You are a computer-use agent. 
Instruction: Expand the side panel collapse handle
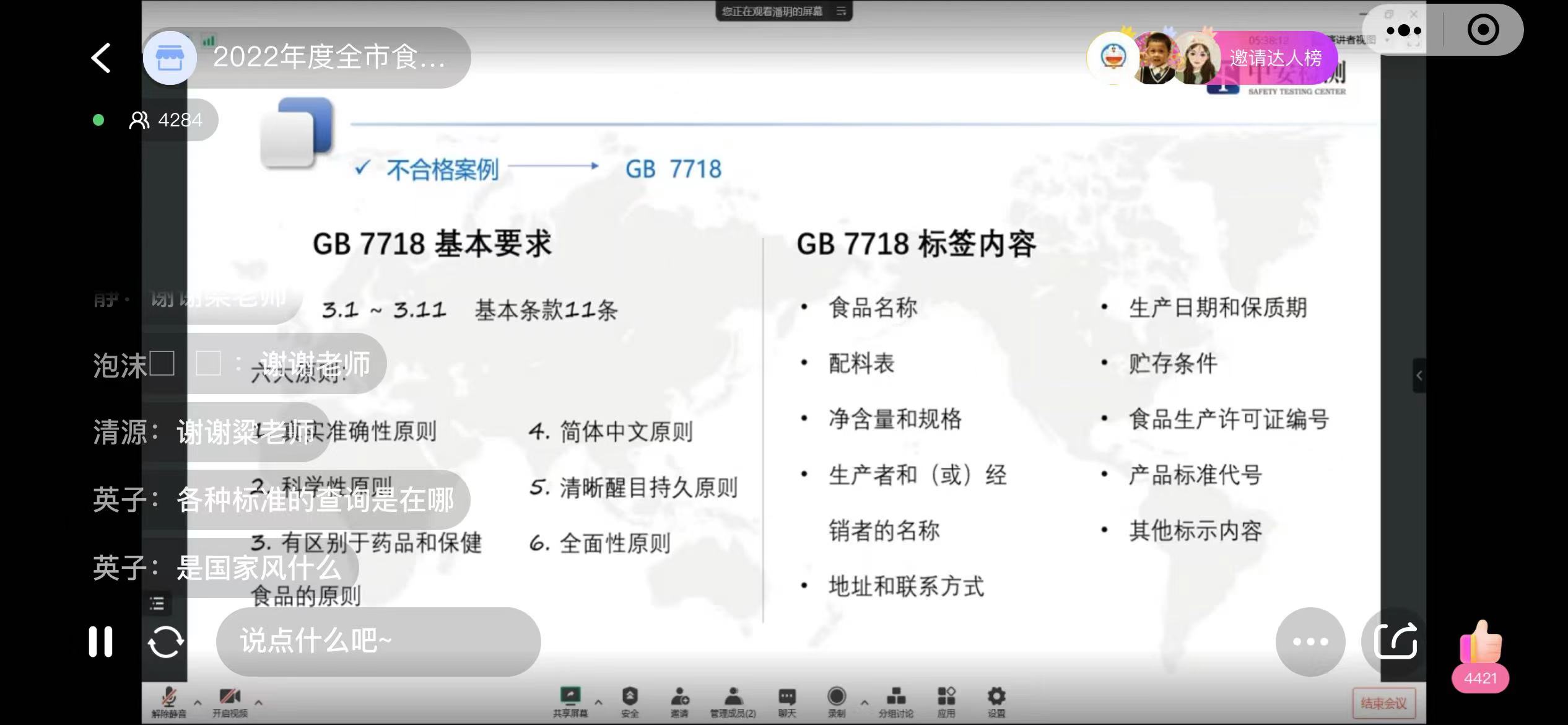(1419, 375)
